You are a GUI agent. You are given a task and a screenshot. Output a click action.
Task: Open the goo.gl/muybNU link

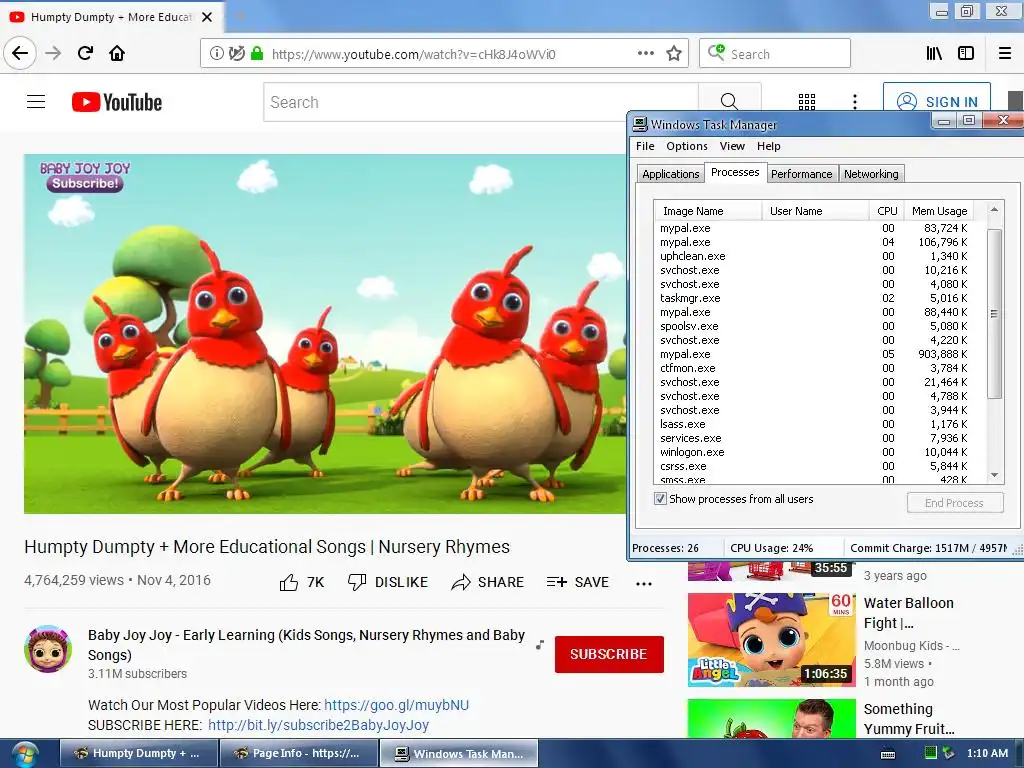396,705
